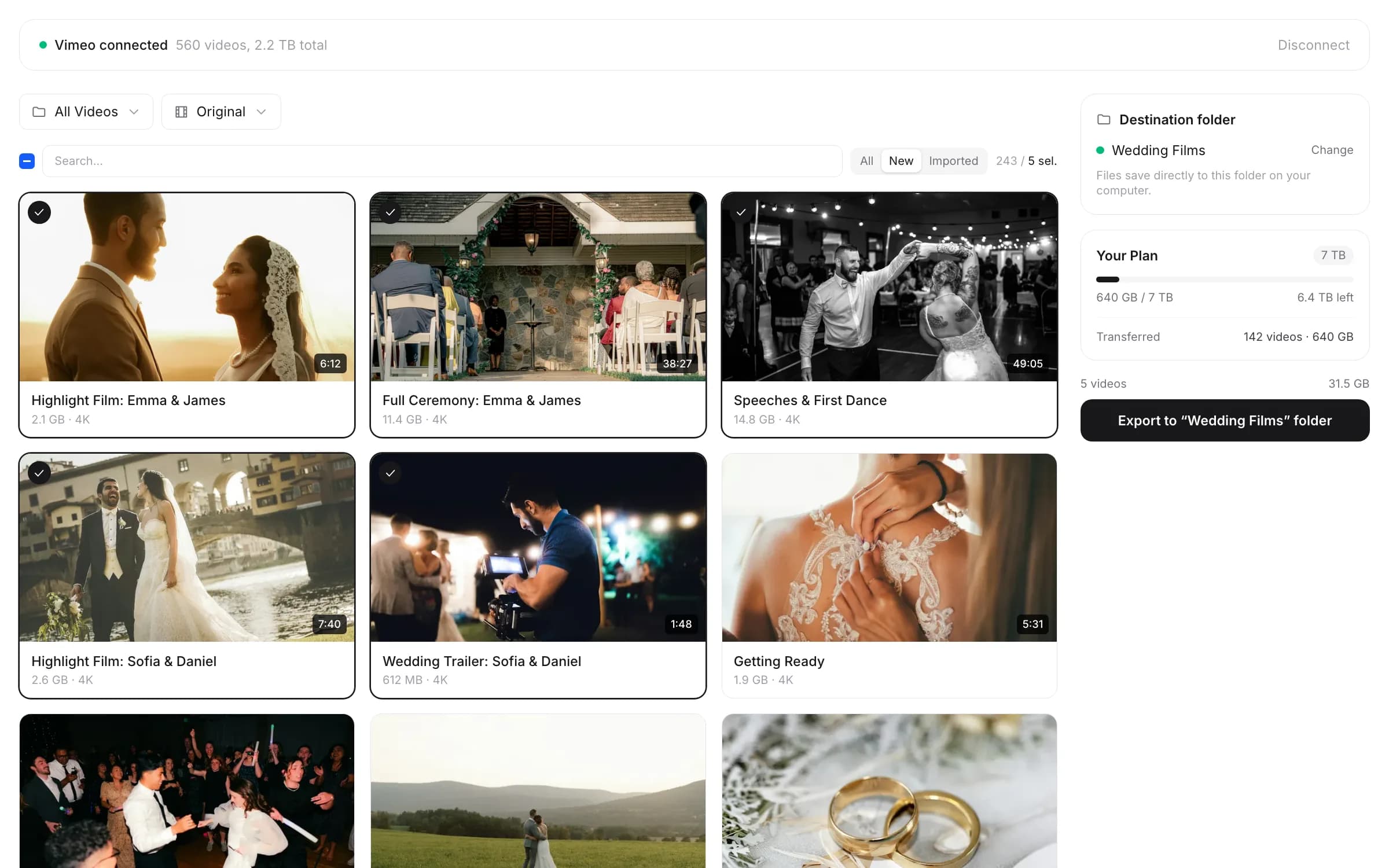
Task: Switch to the New filter tab
Action: 901,161
